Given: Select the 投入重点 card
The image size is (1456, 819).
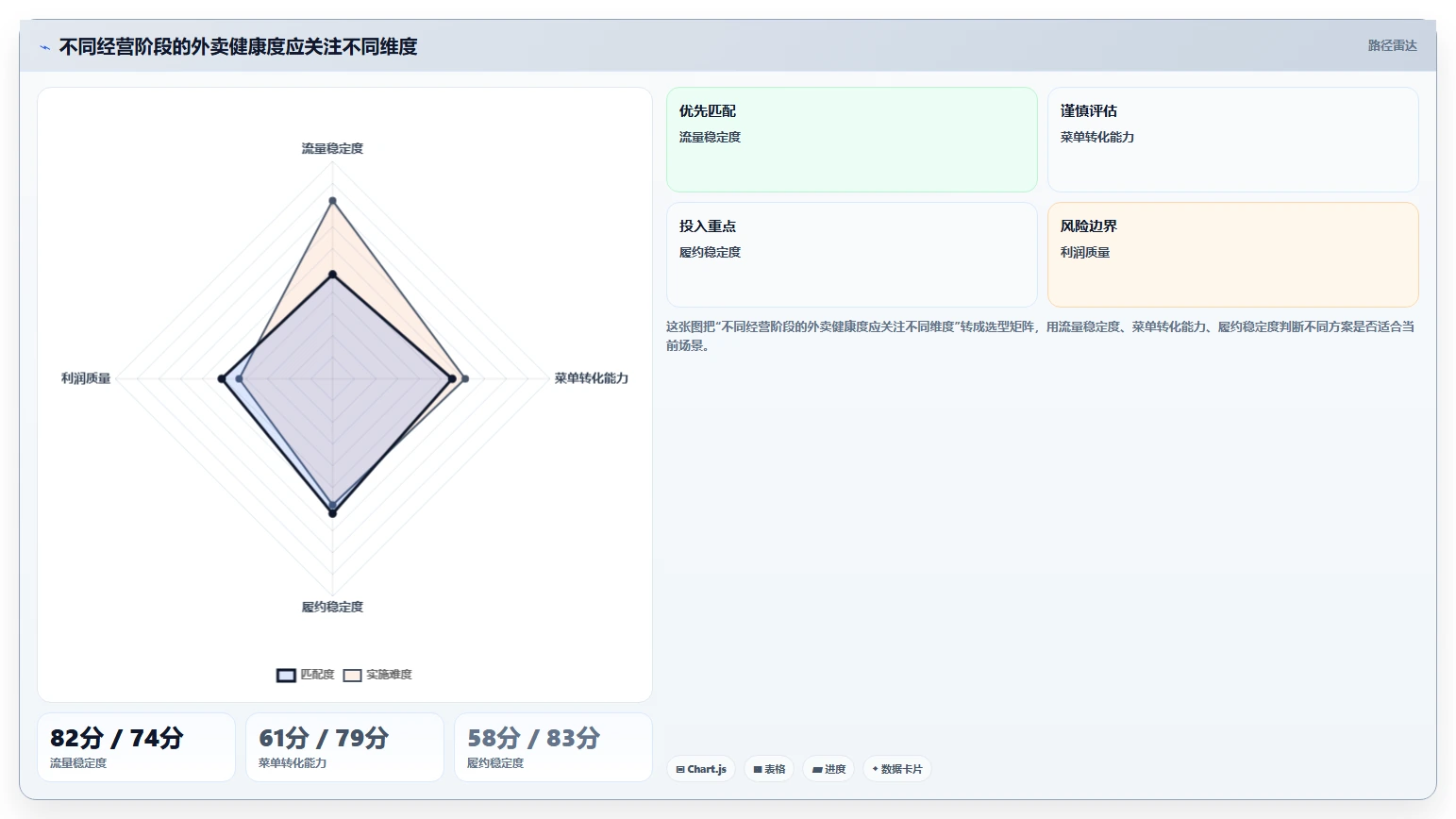Looking at the screenshot, I should click(851, 255).
